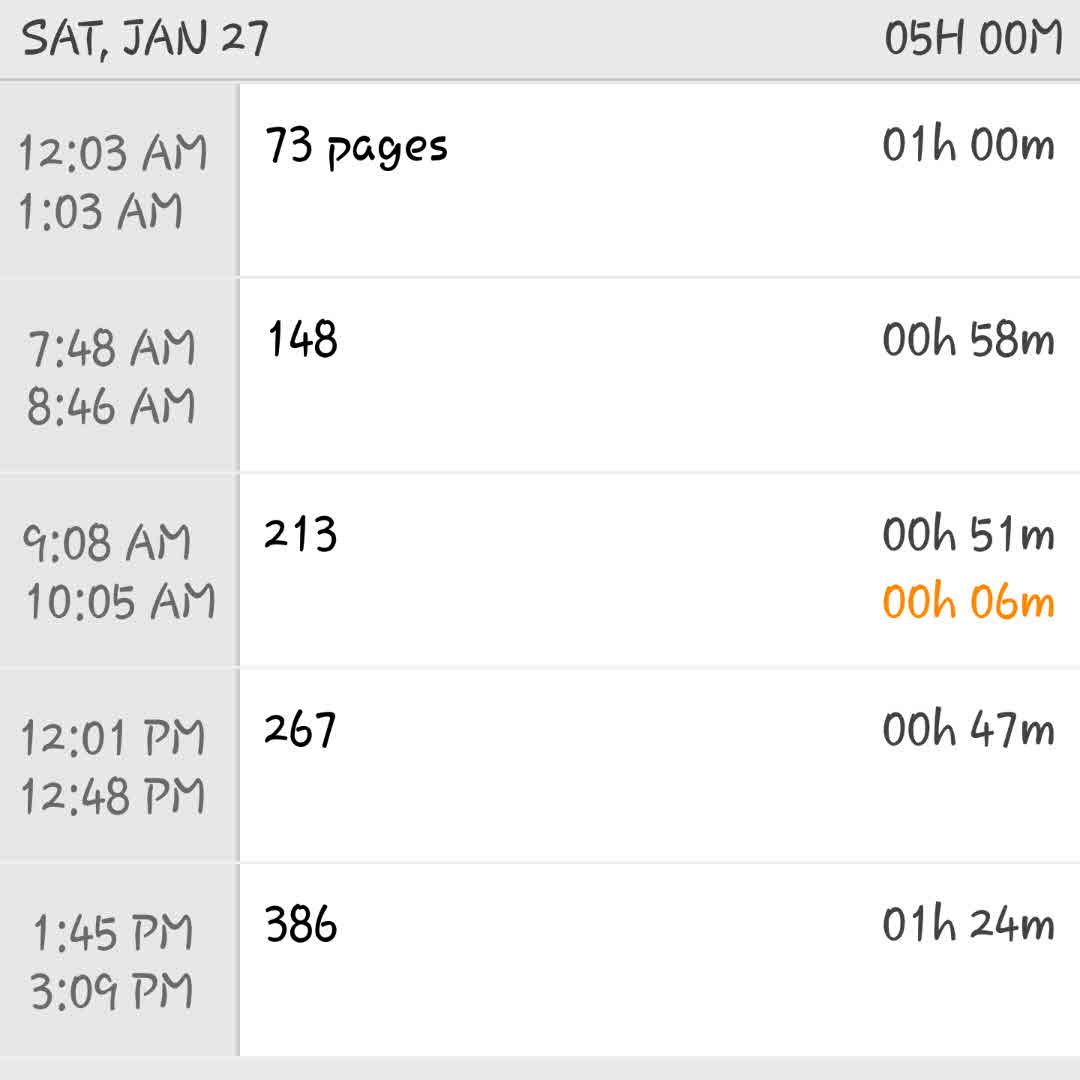Tap the 10:05 AM end time
Screen dimensions: 1080x1080
point(120,602)
